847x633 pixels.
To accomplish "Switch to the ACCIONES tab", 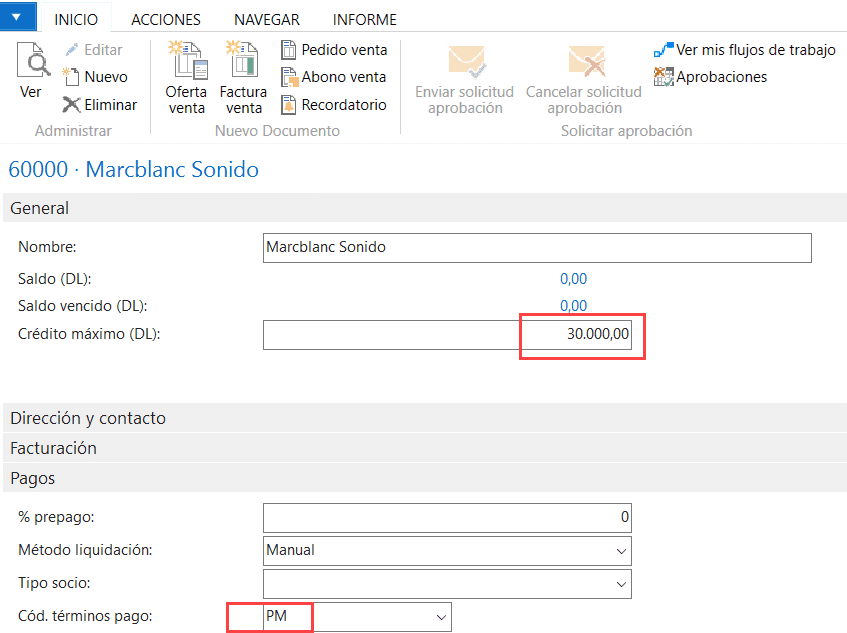I will 166,19.
